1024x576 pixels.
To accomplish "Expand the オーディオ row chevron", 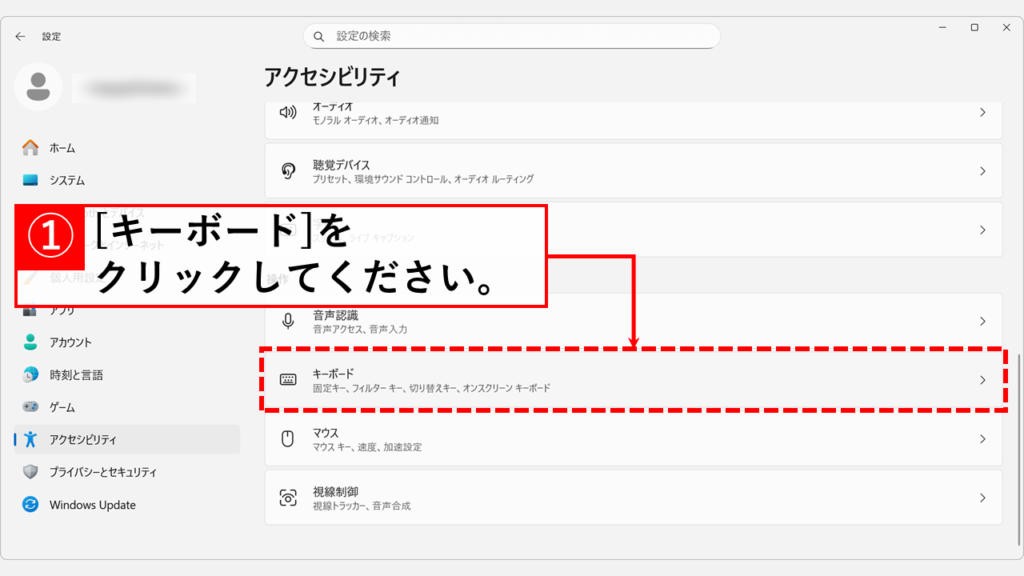I will click(x=982, y=112).
